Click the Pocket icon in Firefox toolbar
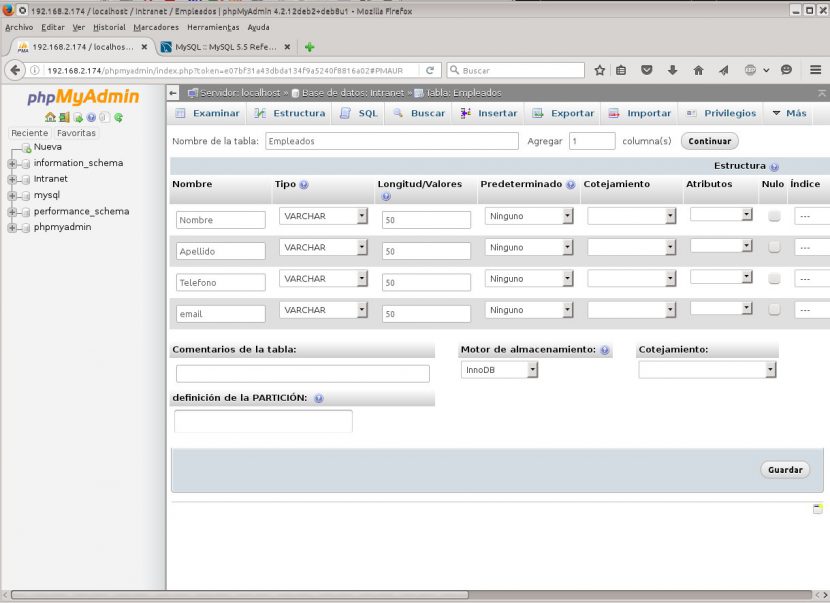The image size is (830, 603). (x=646, y=70)
